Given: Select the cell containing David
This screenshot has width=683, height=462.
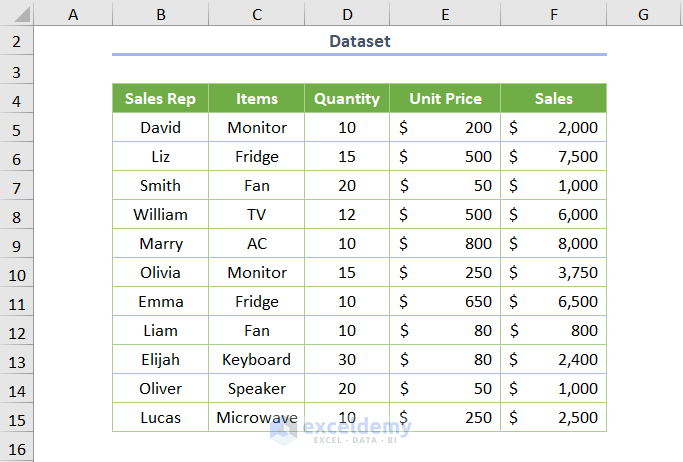Looking at the screenshot, I should tap(160, 128).
